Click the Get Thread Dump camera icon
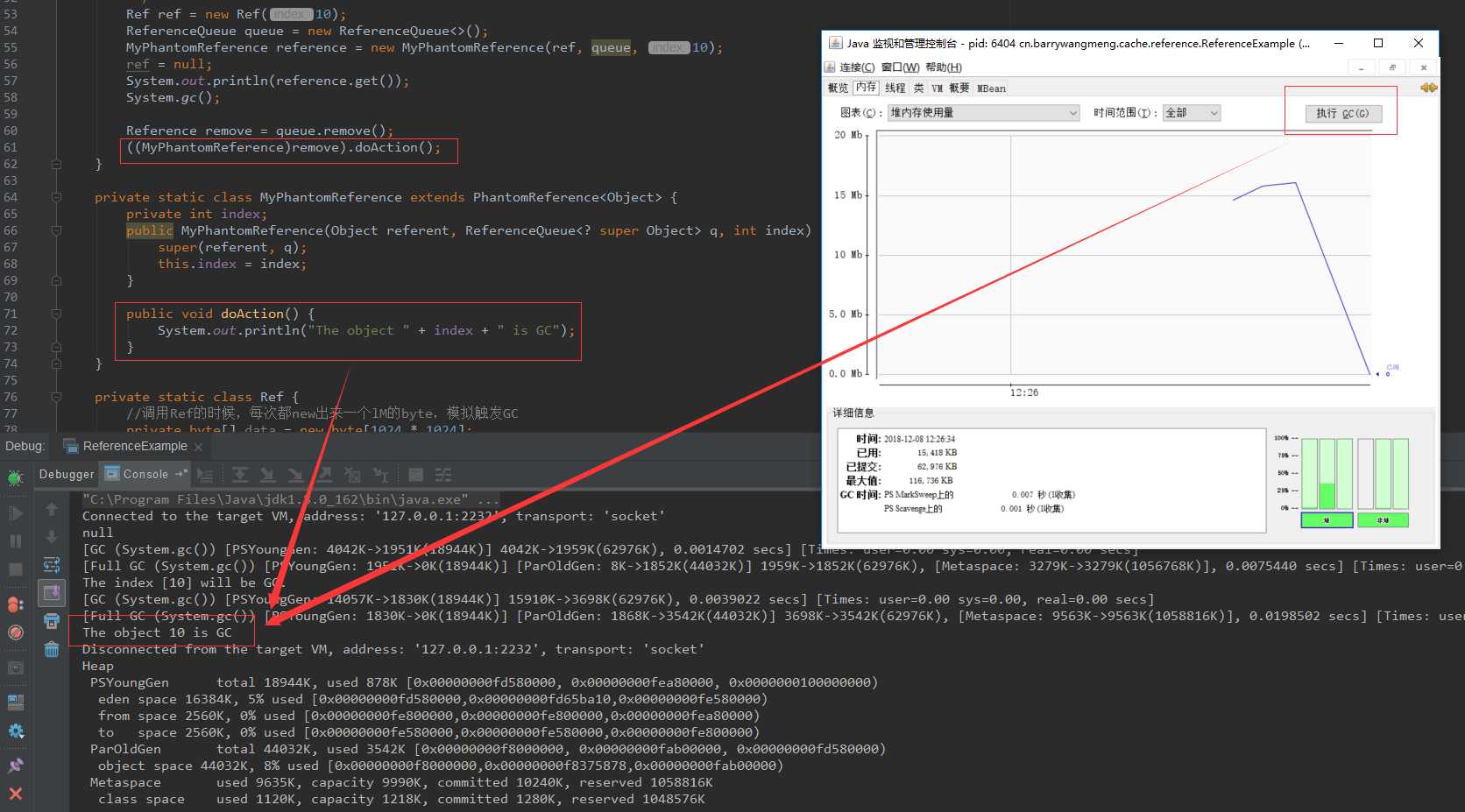 (15, 668)
